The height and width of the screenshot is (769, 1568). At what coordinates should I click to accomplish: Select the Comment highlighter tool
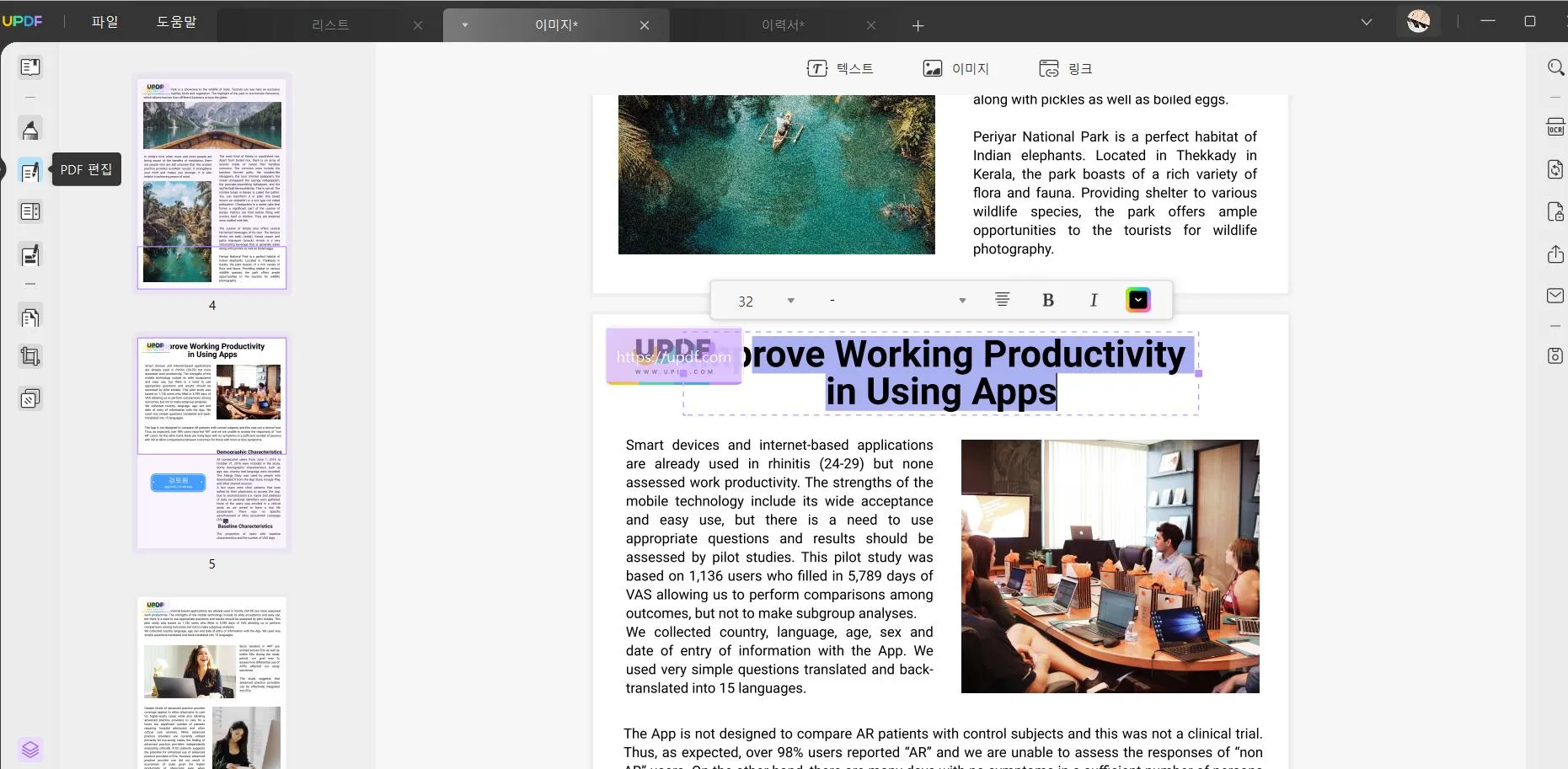[30, 130]
